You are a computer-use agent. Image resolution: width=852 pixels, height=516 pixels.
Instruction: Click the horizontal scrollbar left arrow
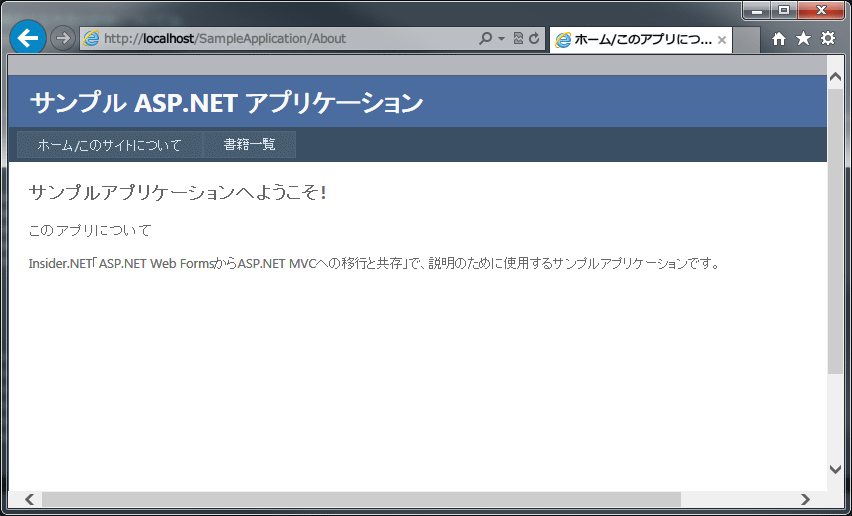click(x=30, y=499)
